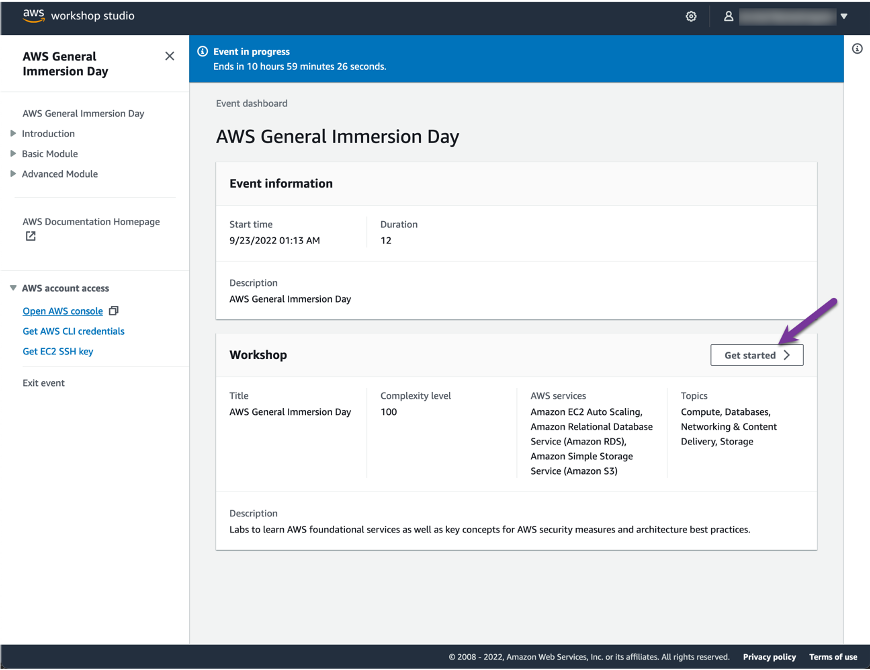This screenshot has width=870, height=670.
Task: Click the Workshop panel heading
Action: click(x=258, y=355)
